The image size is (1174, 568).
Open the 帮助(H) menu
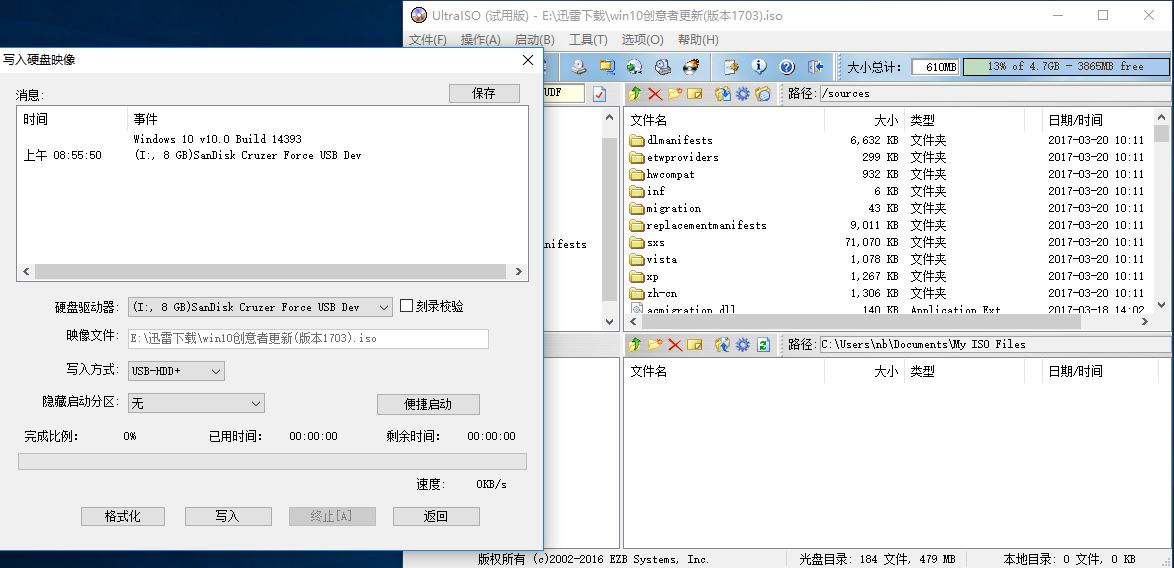click(x=698, y=40)
